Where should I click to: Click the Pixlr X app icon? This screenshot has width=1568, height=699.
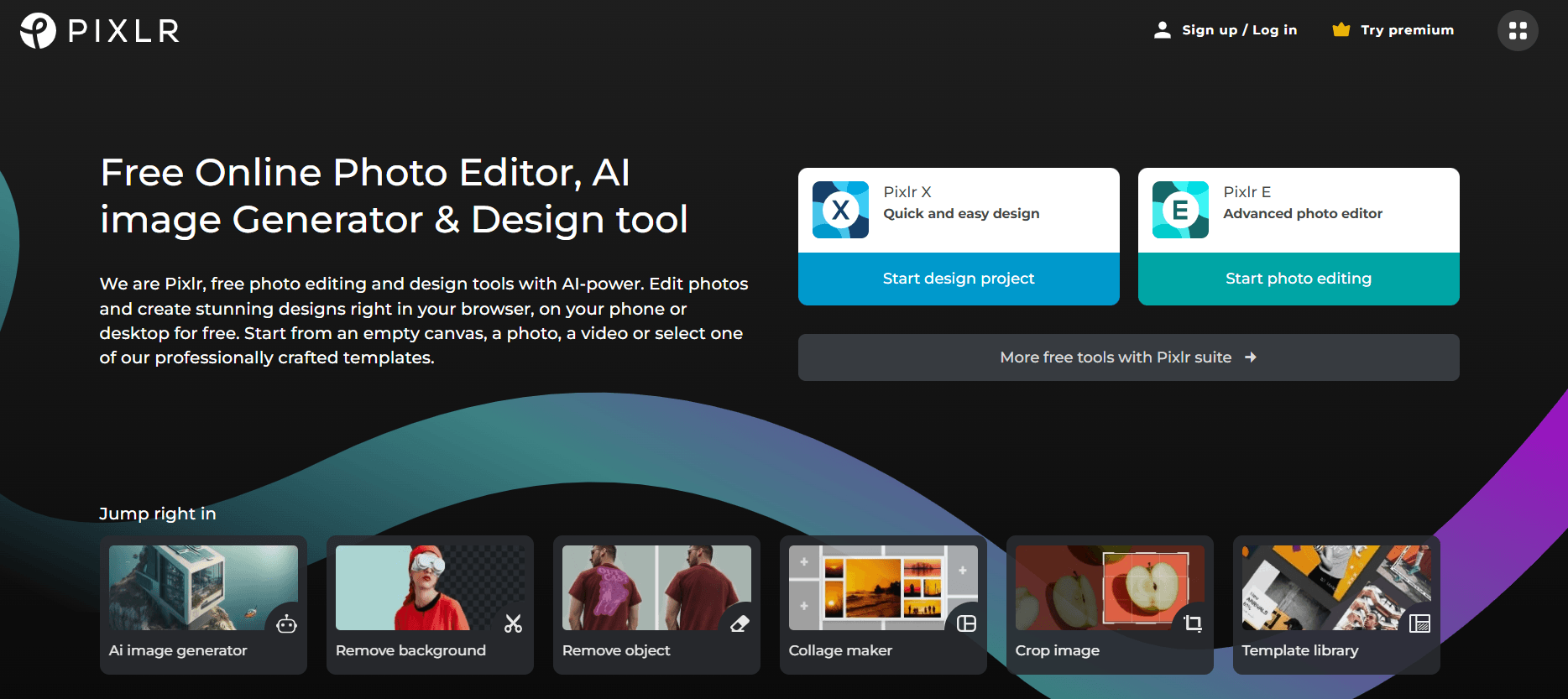click(x=840, y=210)
